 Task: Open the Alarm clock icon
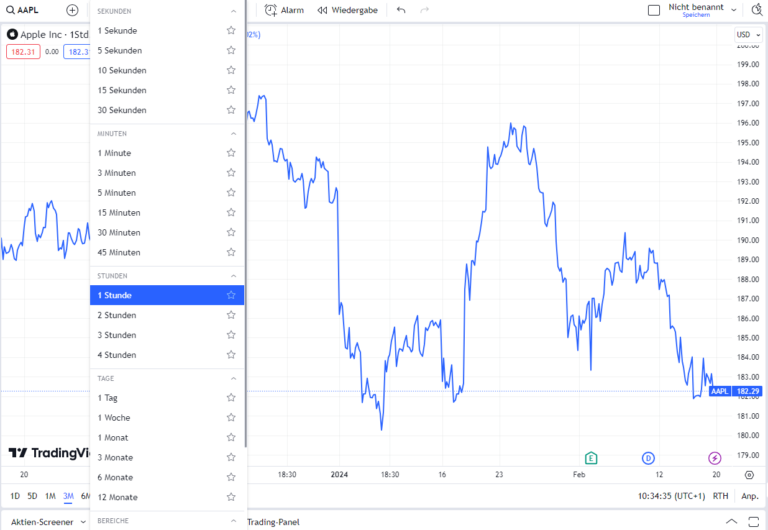pyautogui.click(x=270, y=10)
